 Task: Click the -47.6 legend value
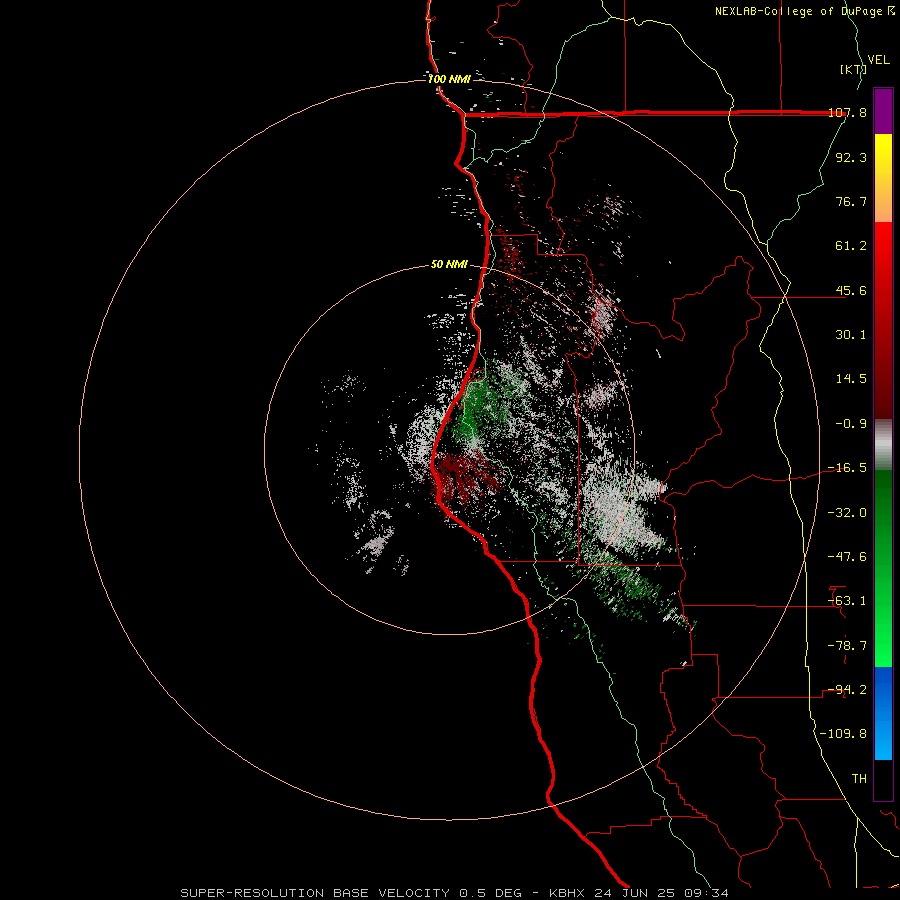click(847, 557)
